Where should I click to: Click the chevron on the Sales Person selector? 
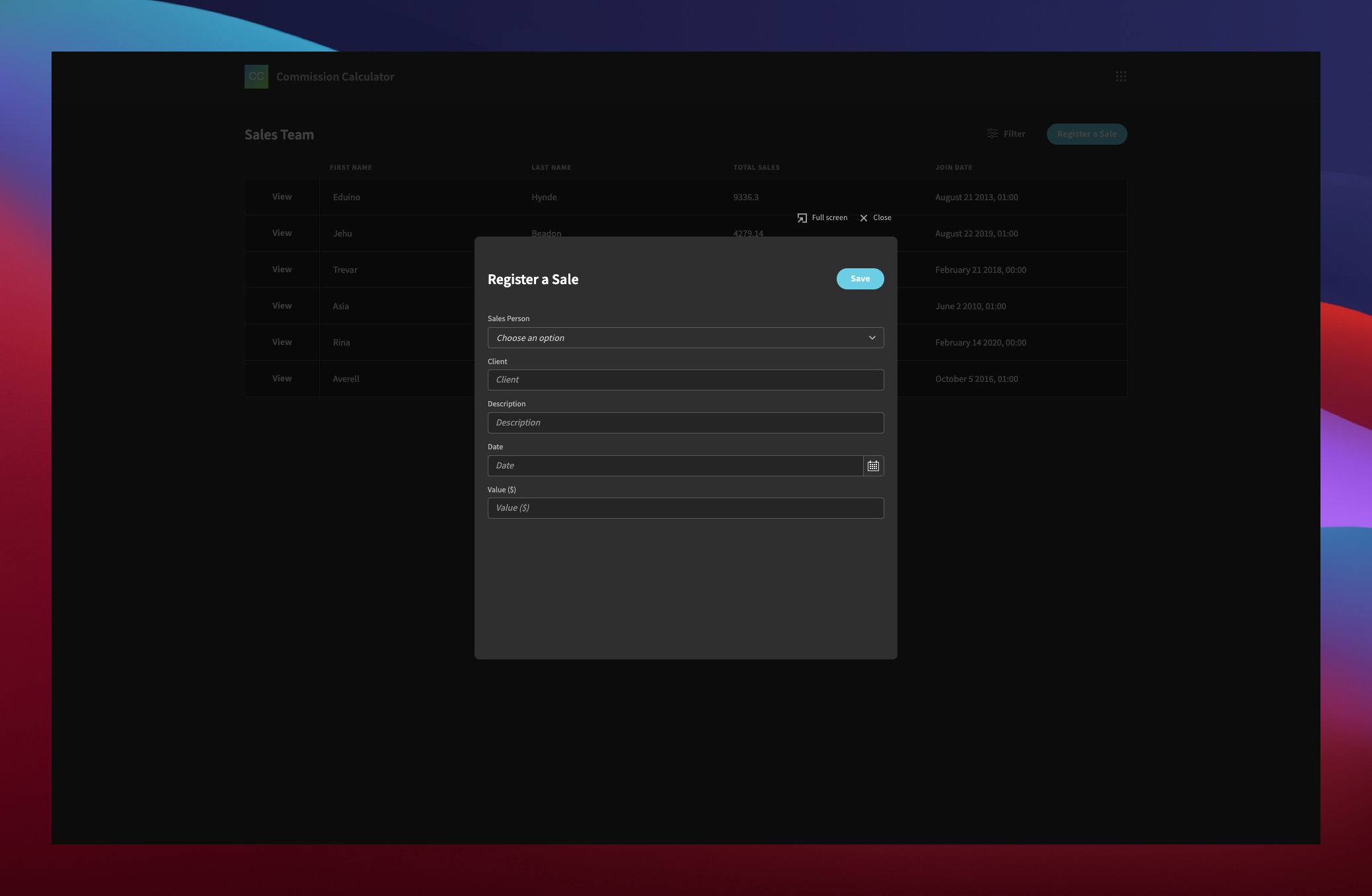(x=871, y=338)
